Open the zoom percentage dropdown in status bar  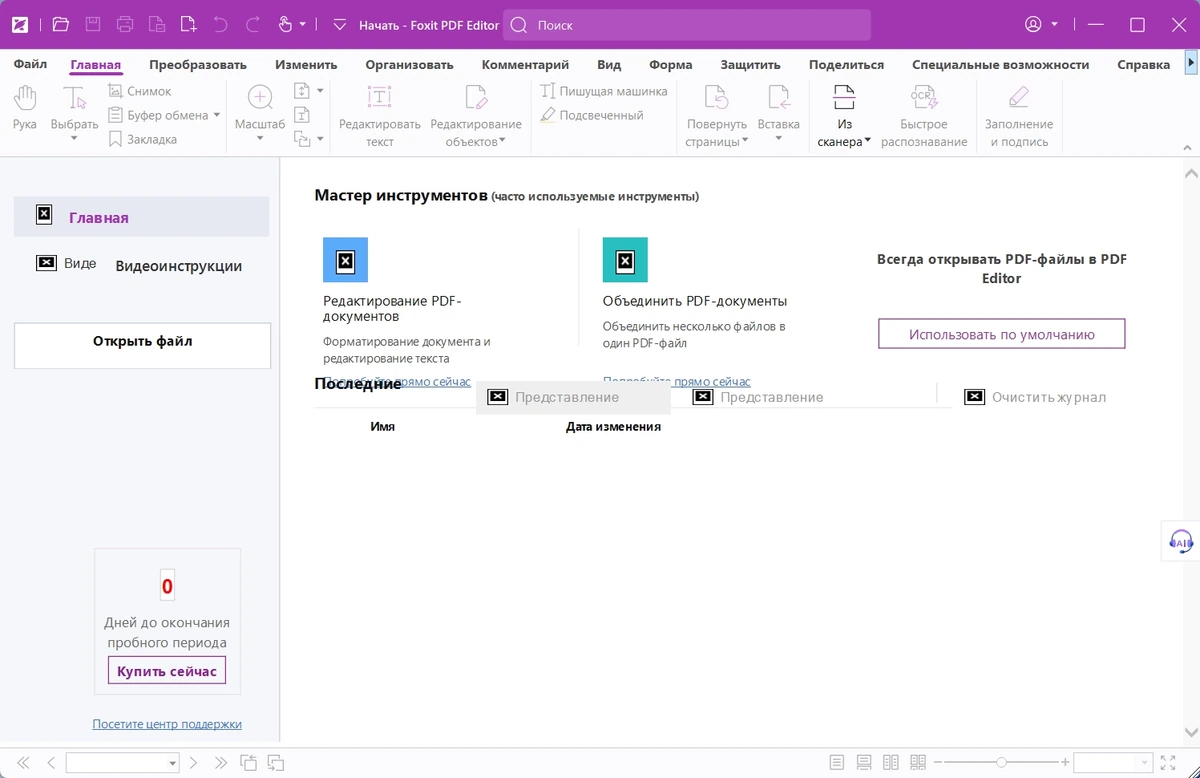[x=1146, y=763]
